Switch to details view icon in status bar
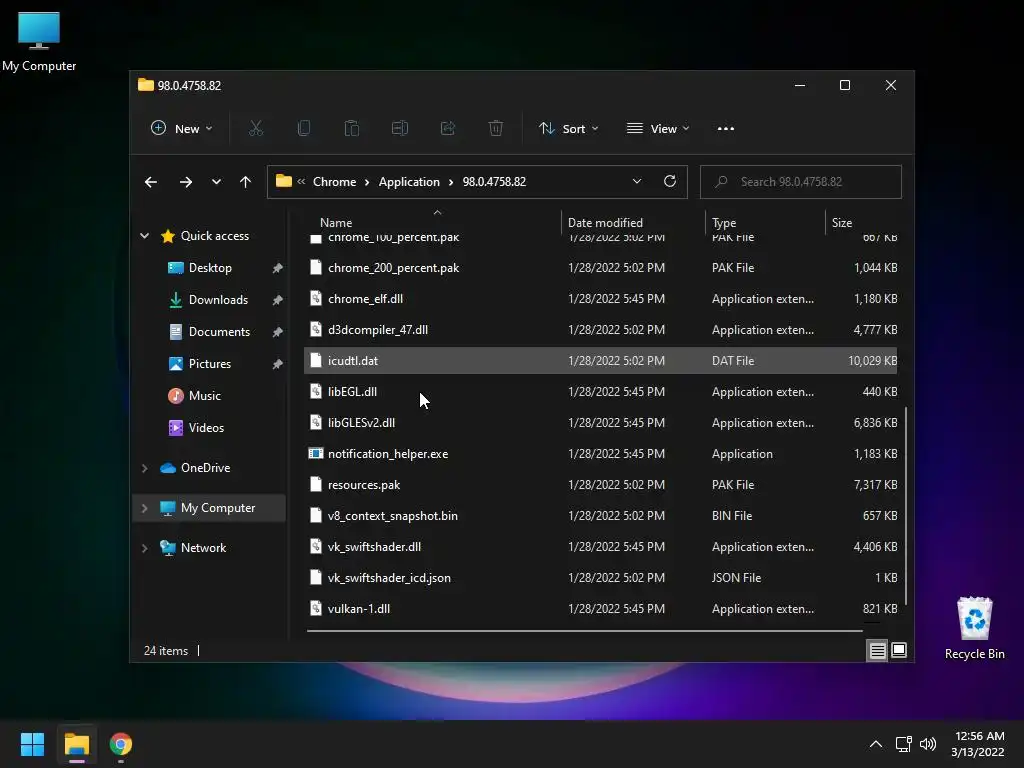This screenshot has height=768, width=1024. click(x=877, y=650)
